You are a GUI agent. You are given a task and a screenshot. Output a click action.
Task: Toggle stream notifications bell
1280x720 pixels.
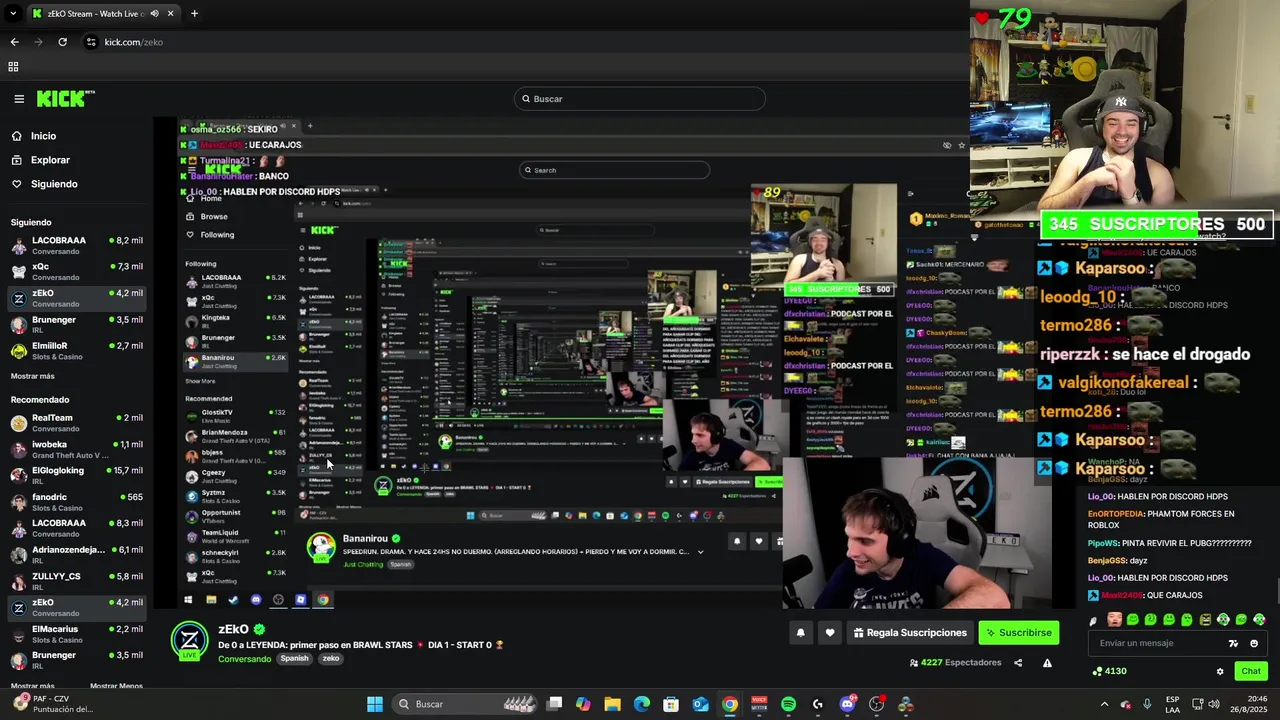tap(800, 632)
